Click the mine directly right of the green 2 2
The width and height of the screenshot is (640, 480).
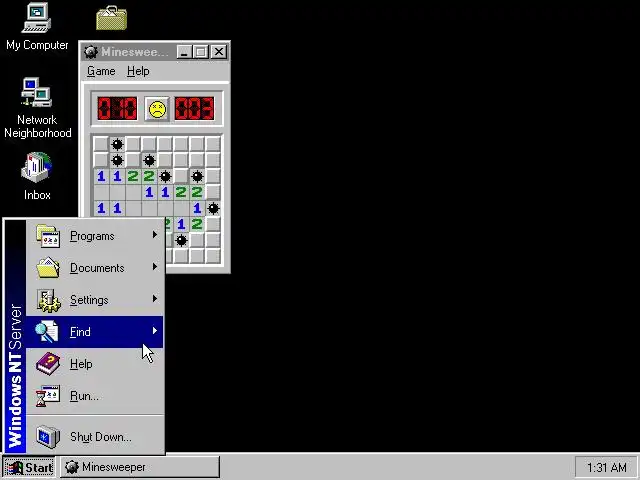[165, 176]
